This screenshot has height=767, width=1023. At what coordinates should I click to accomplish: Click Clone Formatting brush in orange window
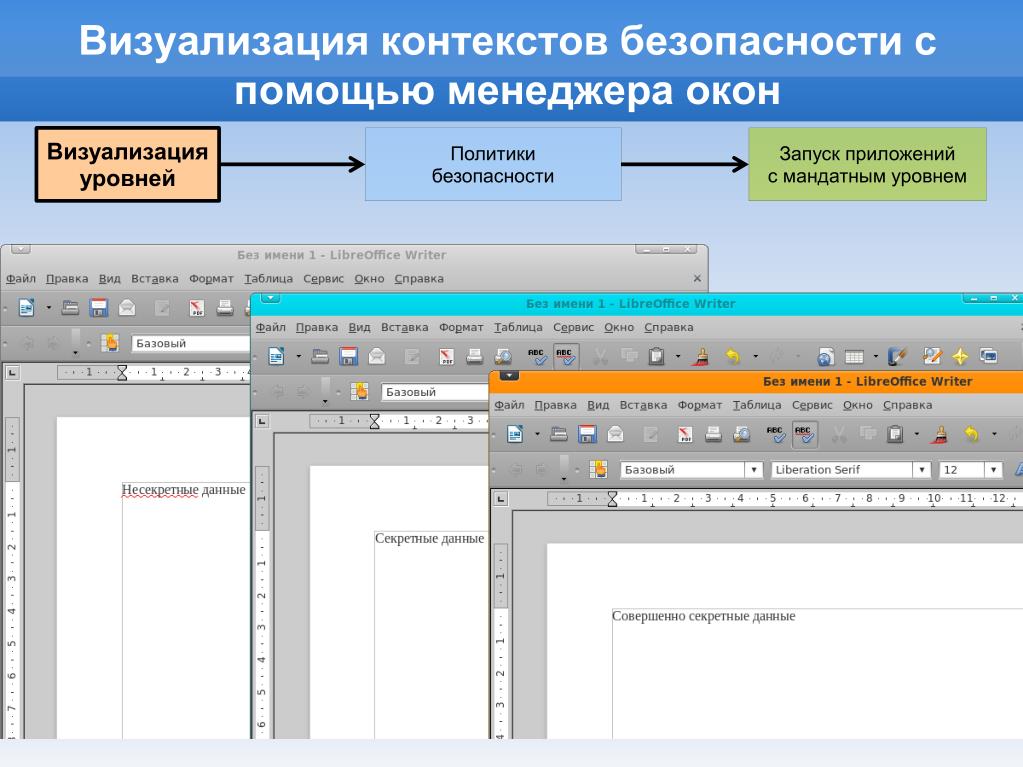coord(939,434)
